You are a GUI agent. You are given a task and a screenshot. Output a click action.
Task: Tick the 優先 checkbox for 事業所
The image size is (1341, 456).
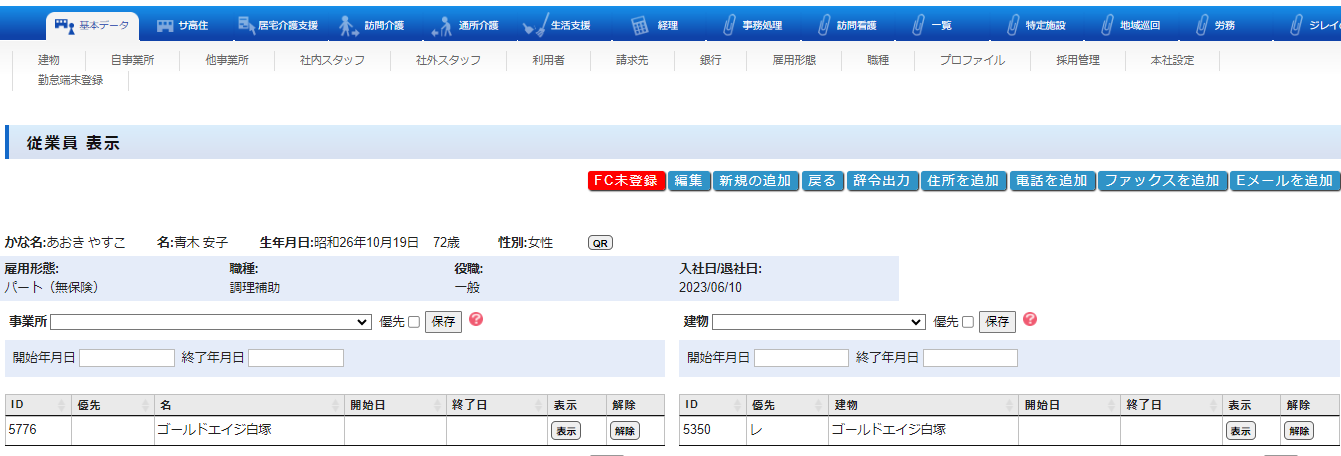414,322
